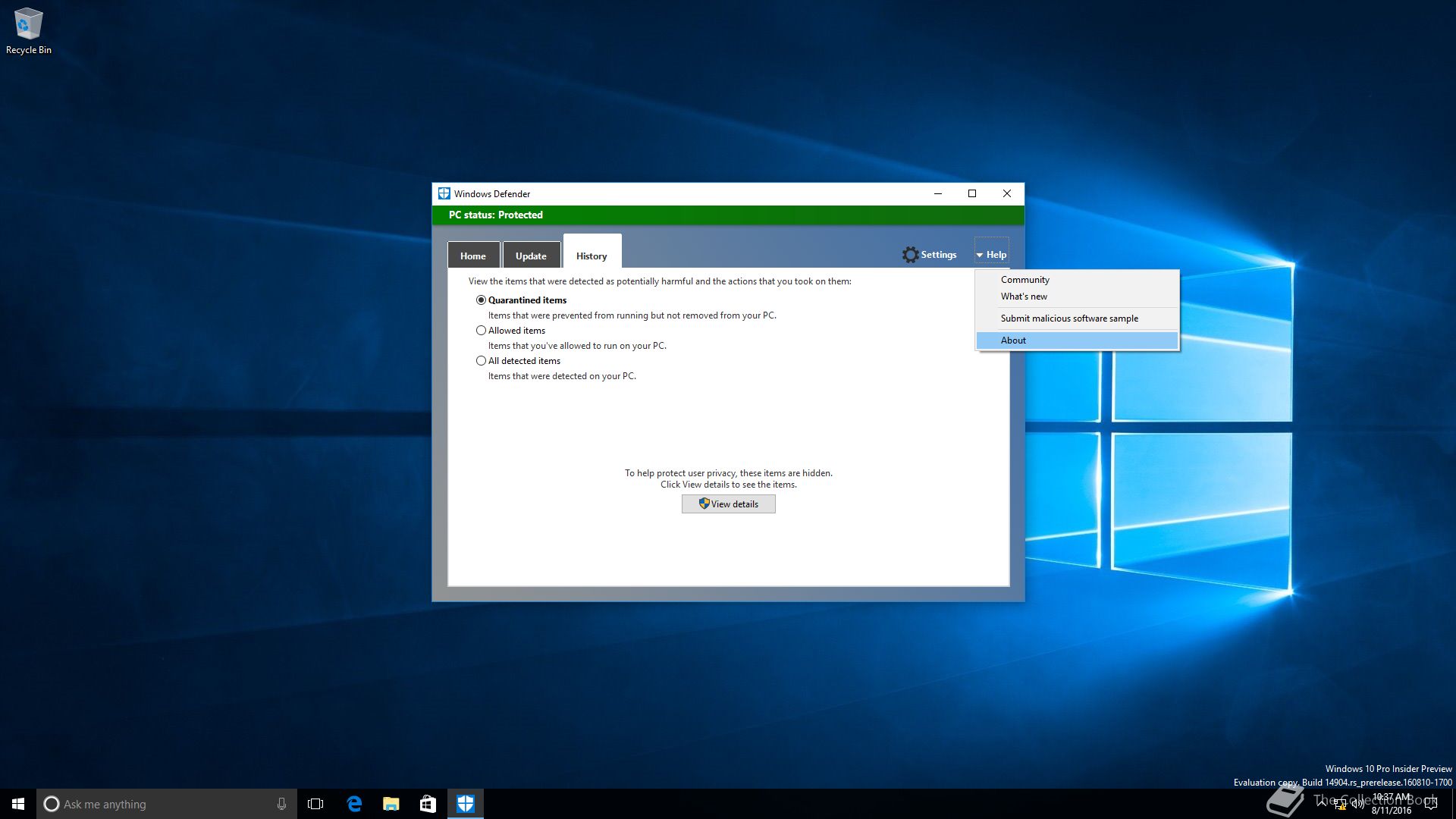Choose Community from the Help menu

pyautogui.click(x=1077, y=280)
